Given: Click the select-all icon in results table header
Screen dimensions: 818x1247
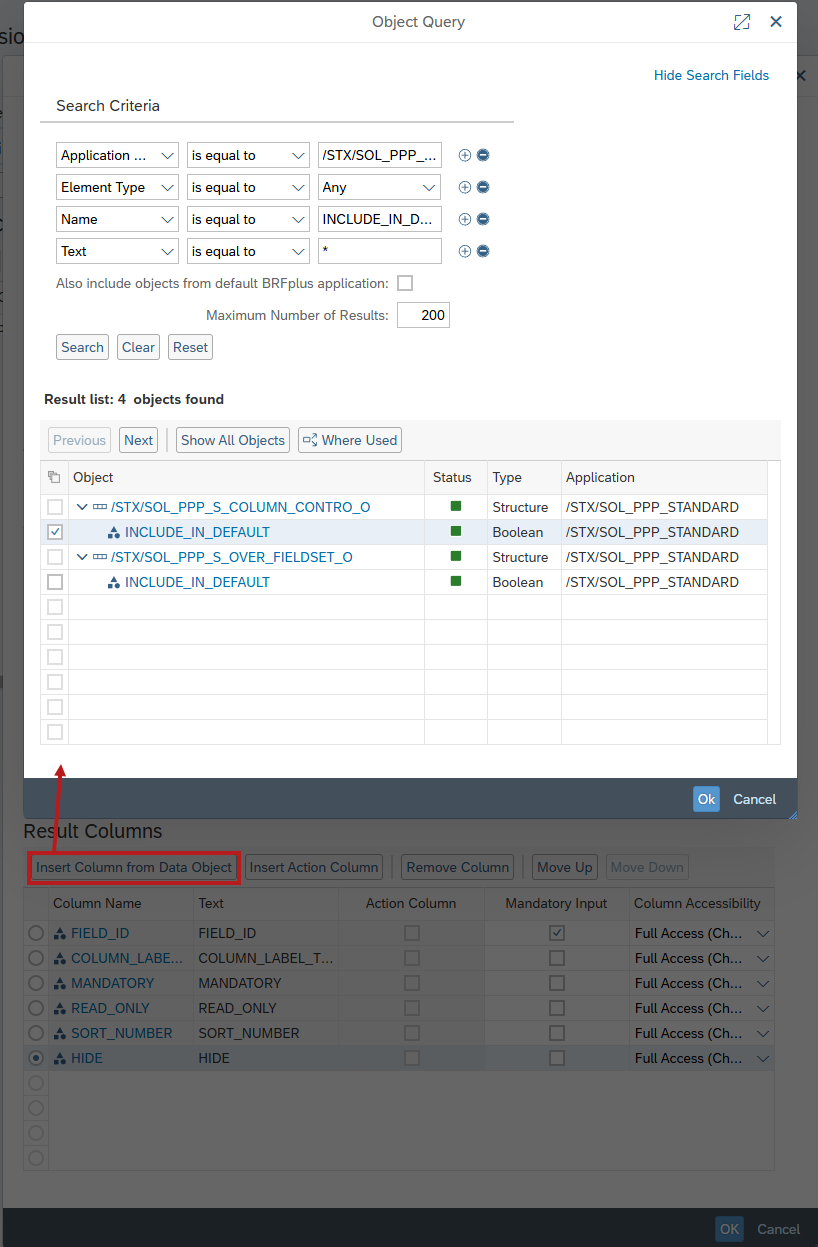Looking at the screenshot, I should (x=55, y=477).
